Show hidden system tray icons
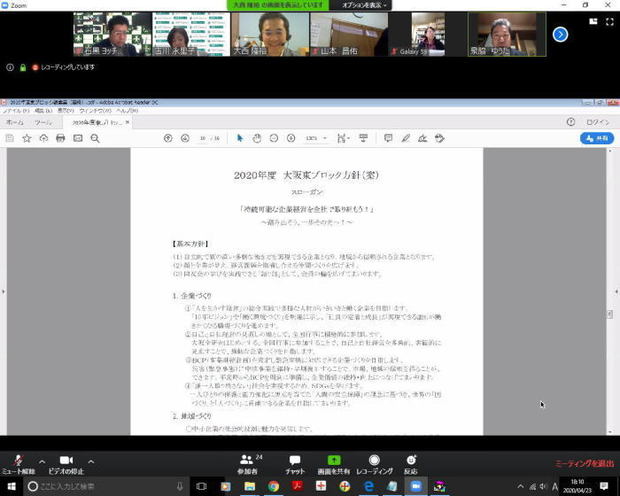 click(x=521, y=487)
